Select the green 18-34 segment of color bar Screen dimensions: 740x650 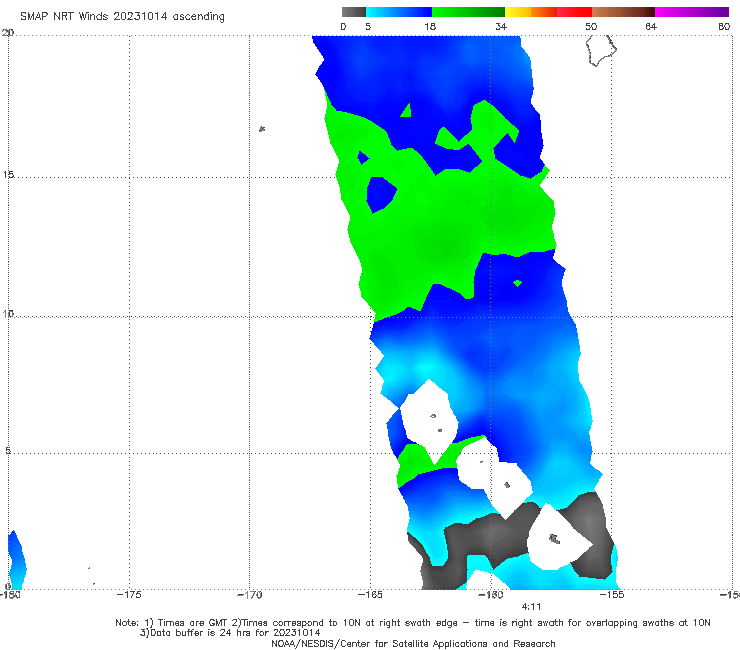[x=468, y=12]
